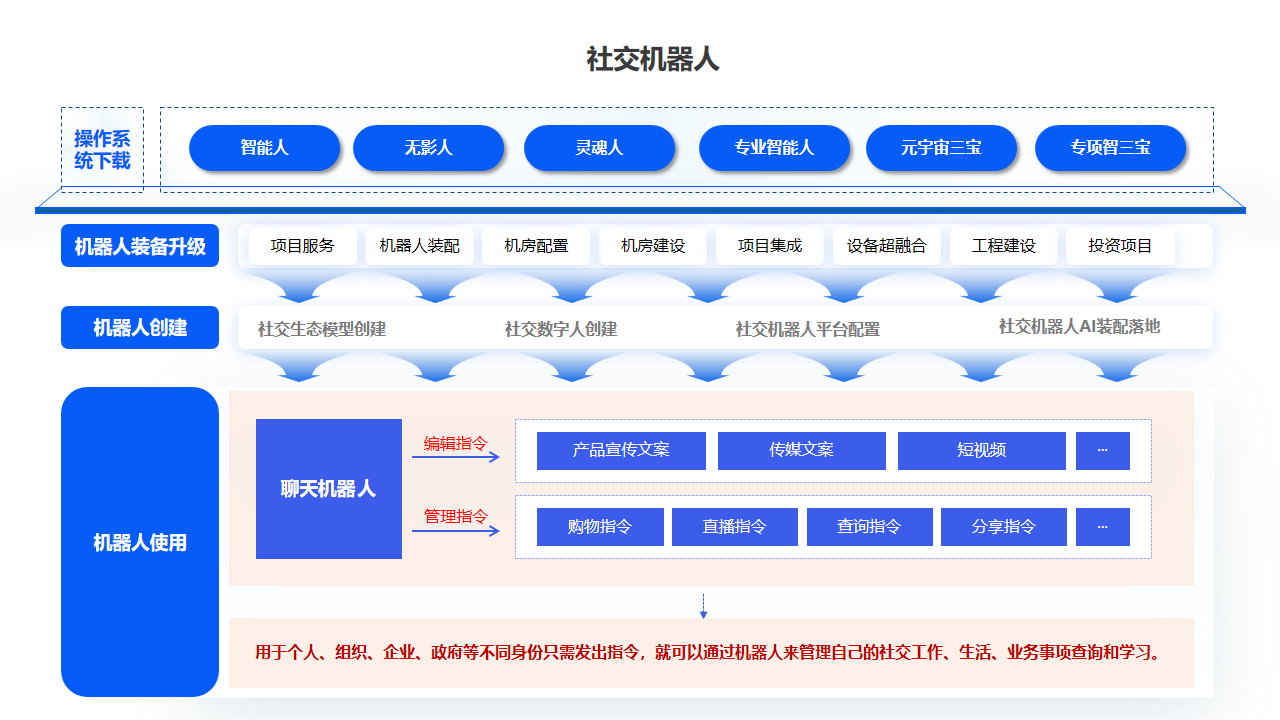Click the ellipsis box after 短视频
Screen dimensions: 1280x720
(1103, 451)
